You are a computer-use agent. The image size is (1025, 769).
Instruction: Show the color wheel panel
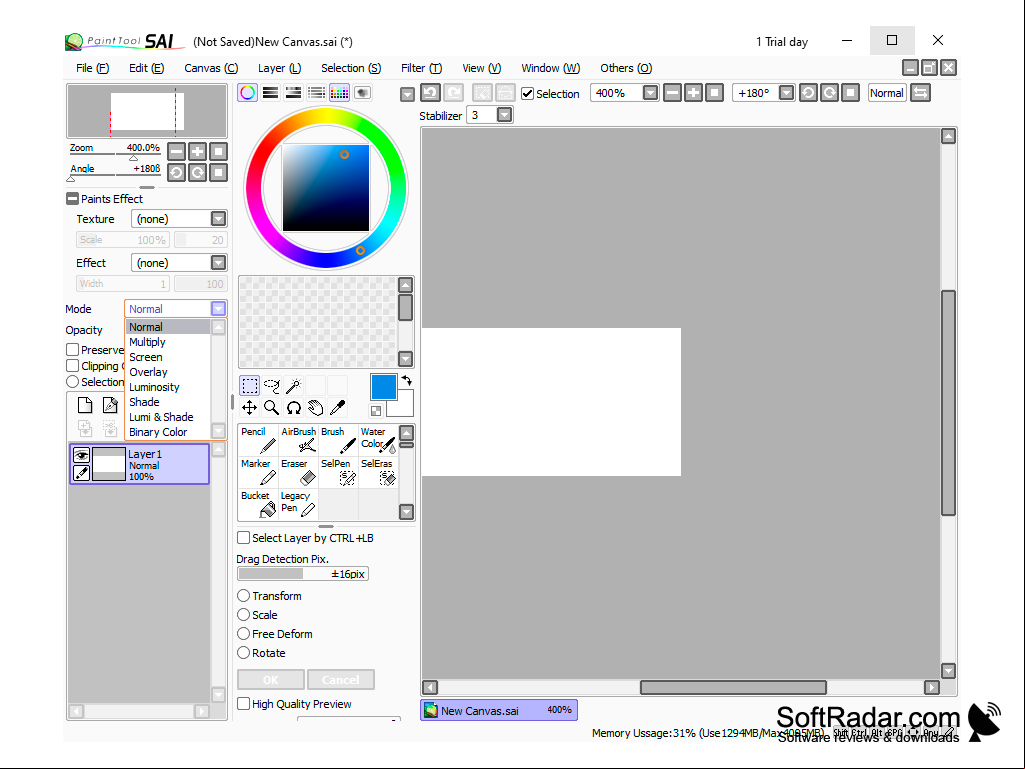click(248, 93)
